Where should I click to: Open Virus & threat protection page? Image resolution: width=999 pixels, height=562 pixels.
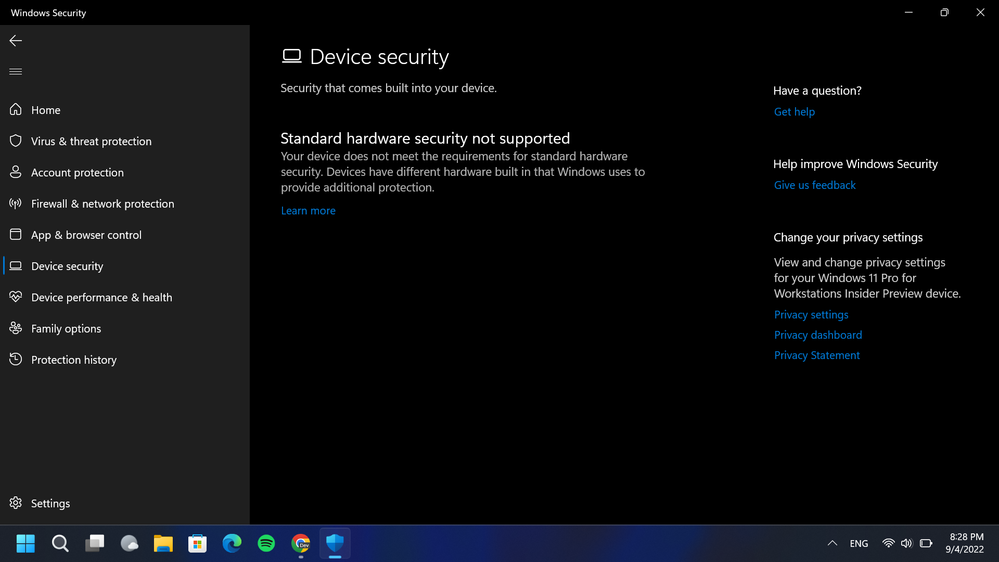click(x=125, y=141)
